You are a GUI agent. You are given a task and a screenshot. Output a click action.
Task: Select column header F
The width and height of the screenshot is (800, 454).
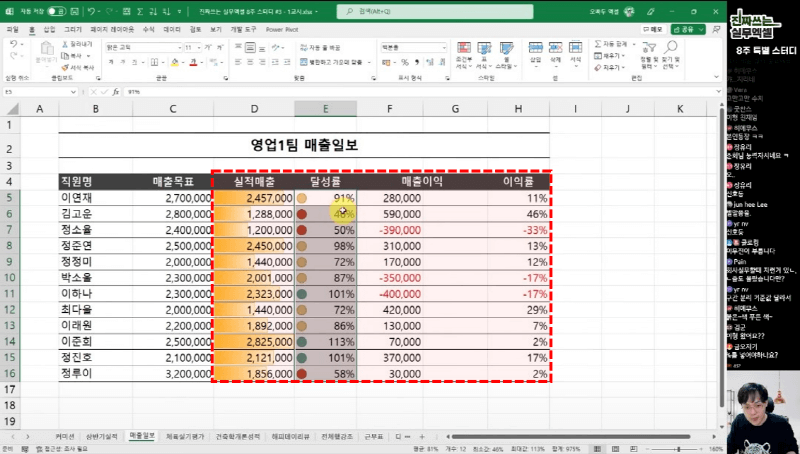(389, 109)
